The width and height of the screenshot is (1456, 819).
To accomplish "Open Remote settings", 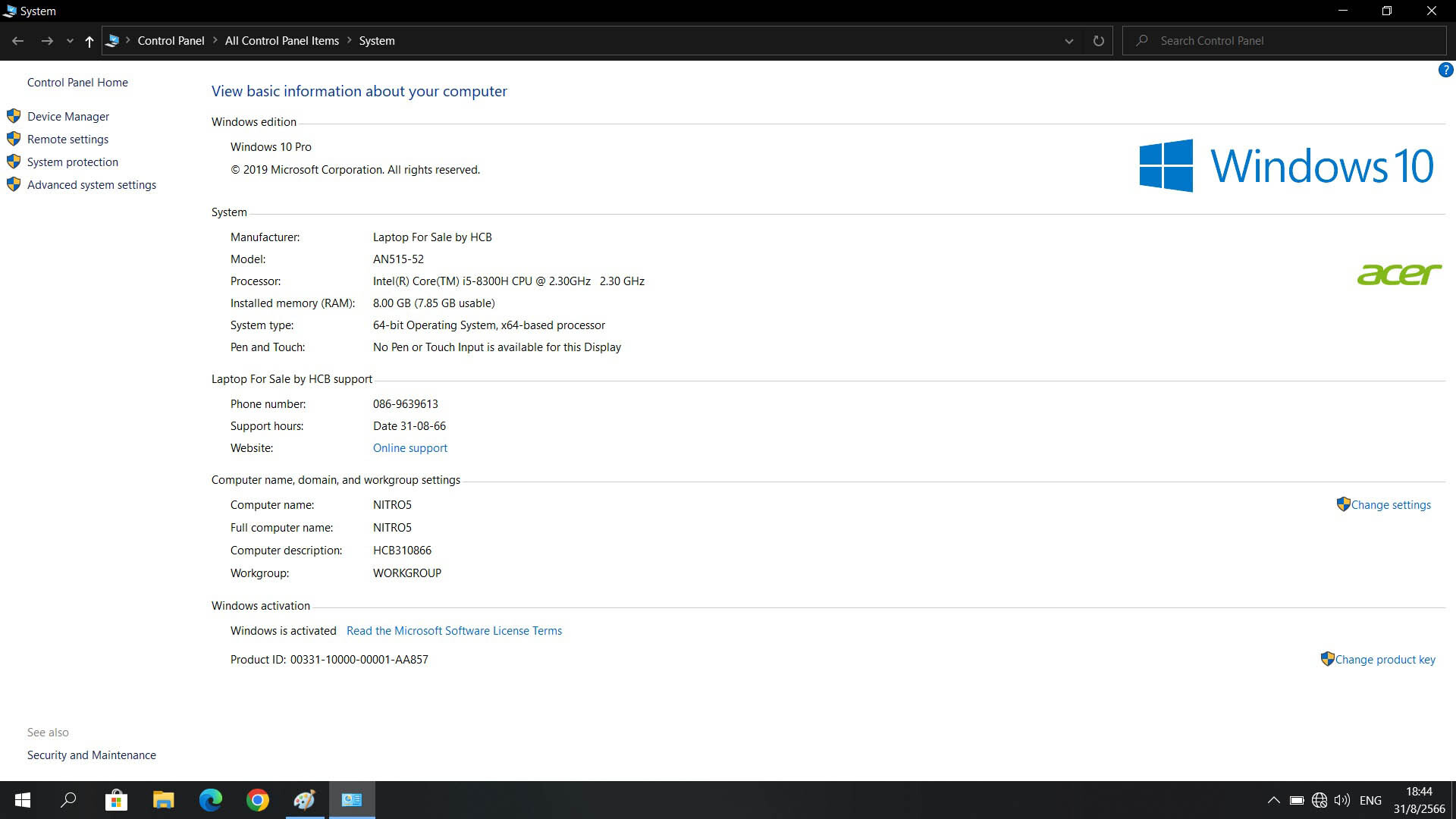I will click(67, 140).
